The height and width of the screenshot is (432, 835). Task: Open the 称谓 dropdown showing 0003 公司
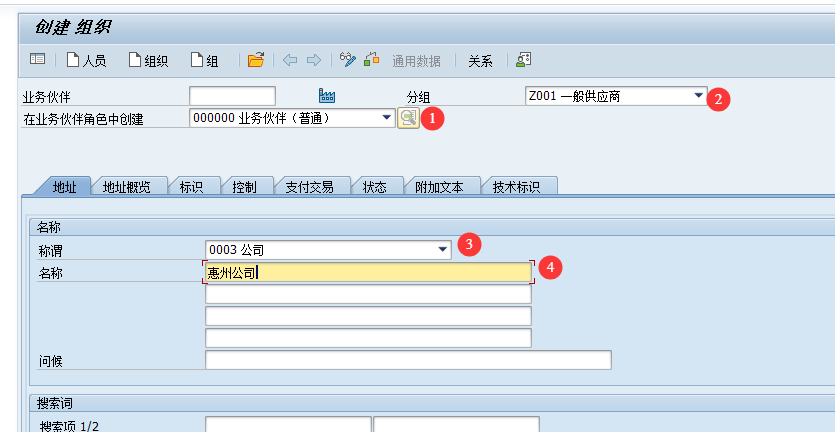pos(442,249)
